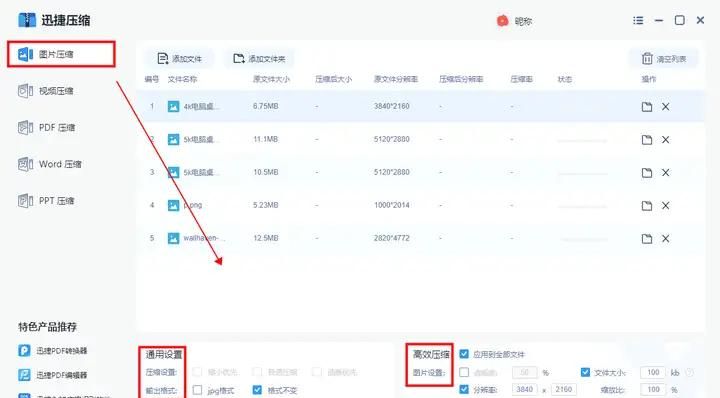Click the 缩放比 scale ratio field
The width and height of the screenshot is (720, 398).
point(653,390)
